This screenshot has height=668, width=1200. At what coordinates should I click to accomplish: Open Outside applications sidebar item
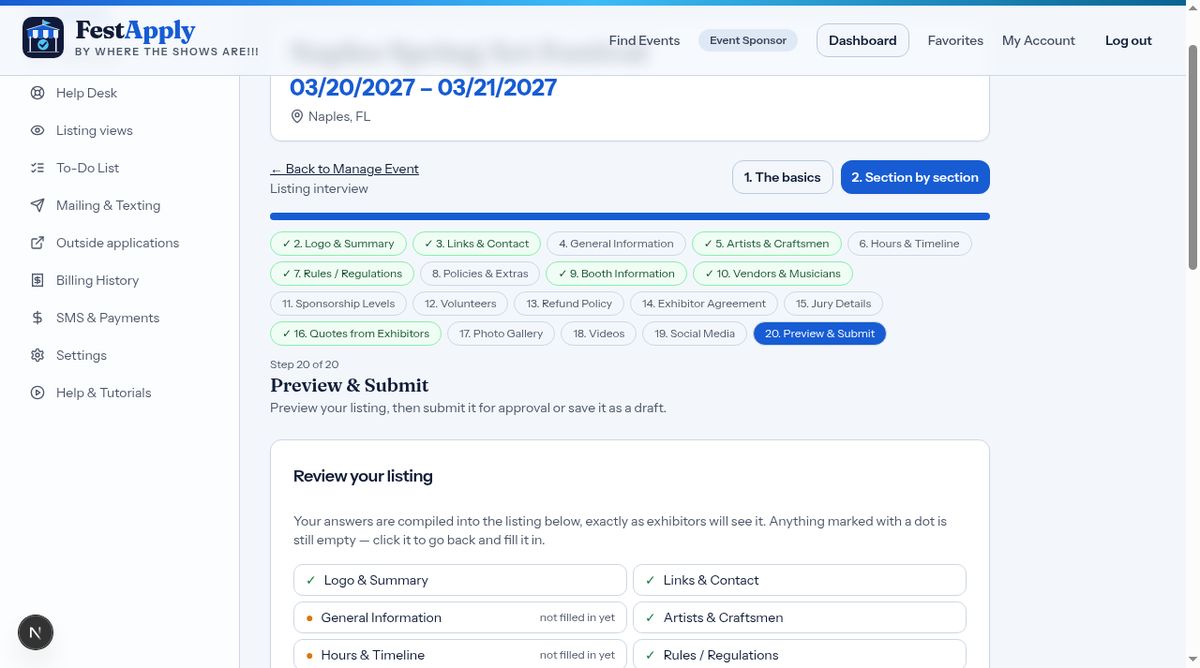pyautogui.click(x=117, y=243)
